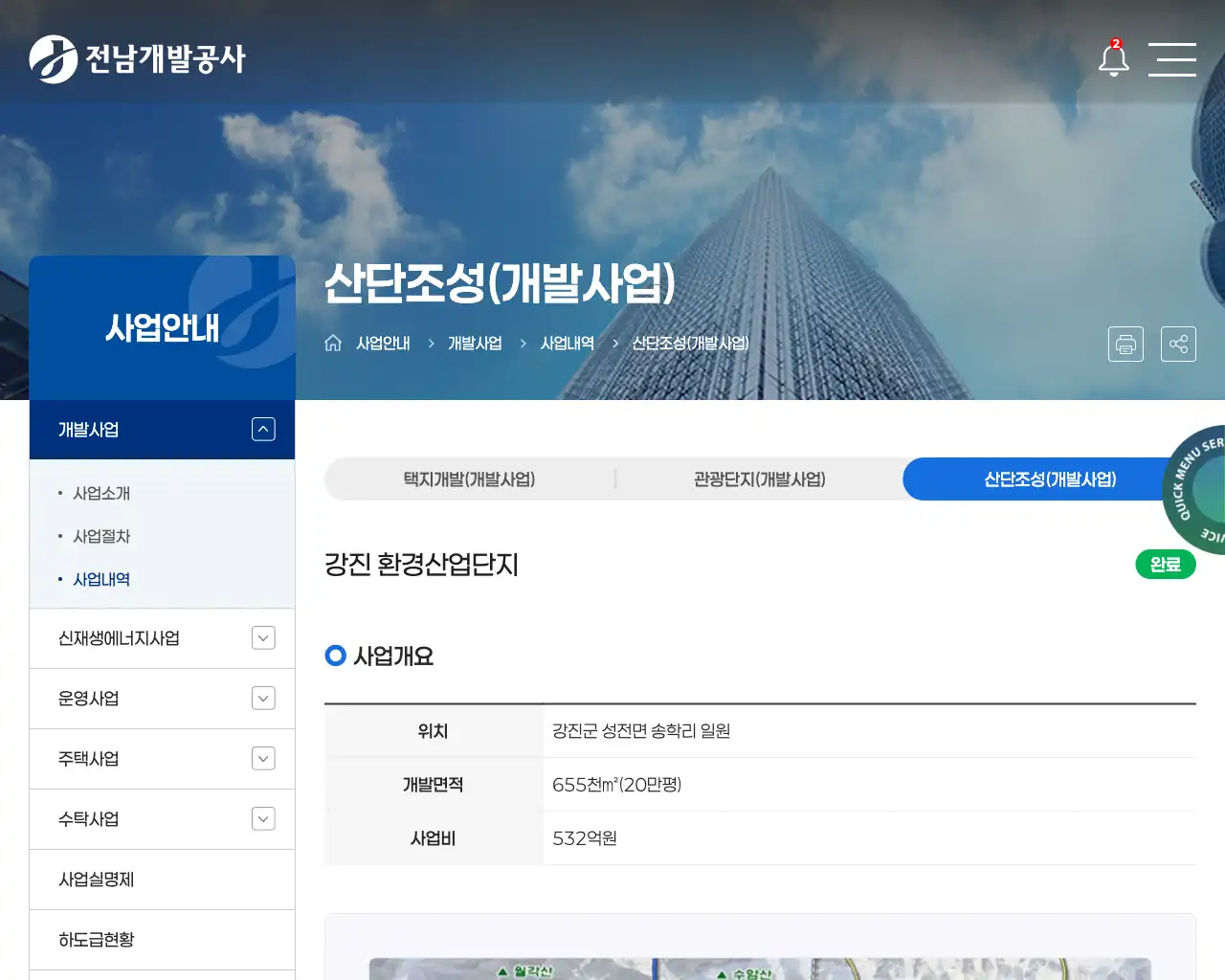
Task: Click the 위치 table header cell
Action: (x=434, y=731)
